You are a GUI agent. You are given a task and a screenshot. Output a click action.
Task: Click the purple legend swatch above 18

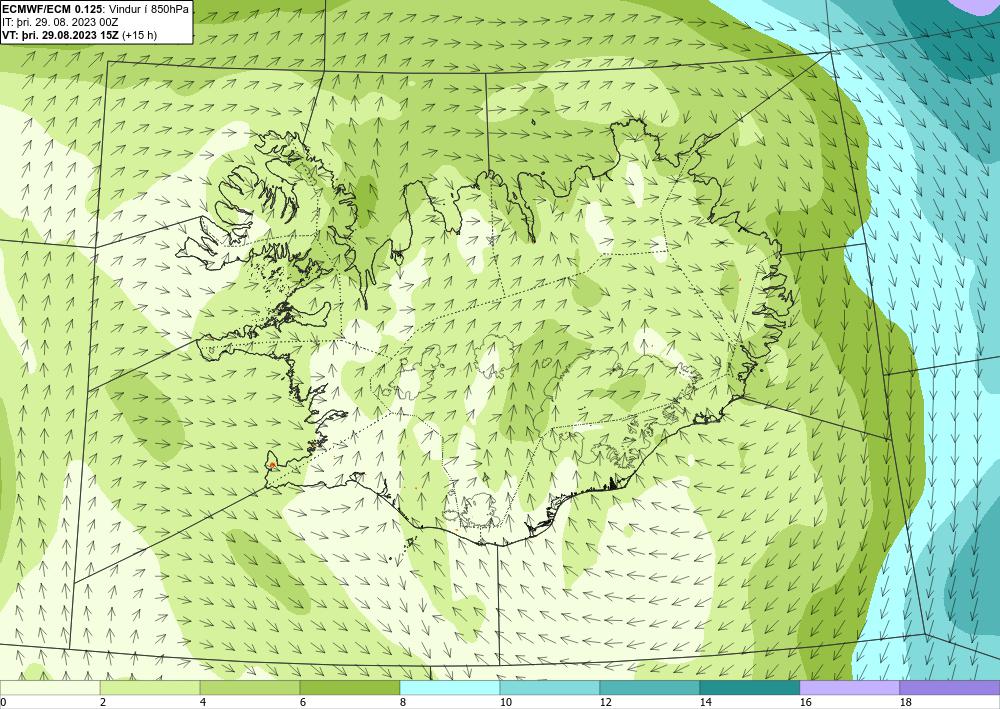(950, 687)
